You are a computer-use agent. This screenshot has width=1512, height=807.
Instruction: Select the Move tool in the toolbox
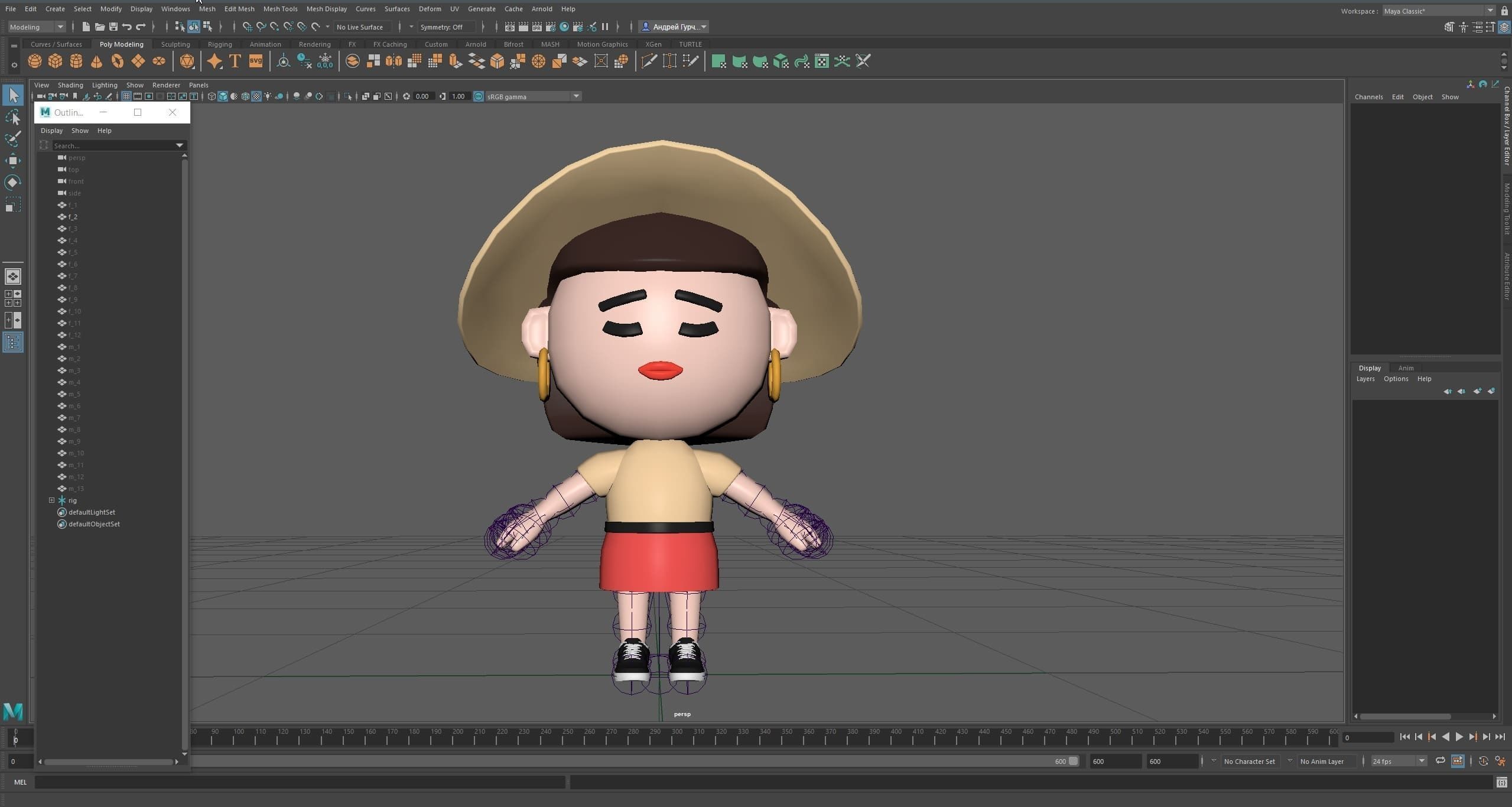click(13, 161)
